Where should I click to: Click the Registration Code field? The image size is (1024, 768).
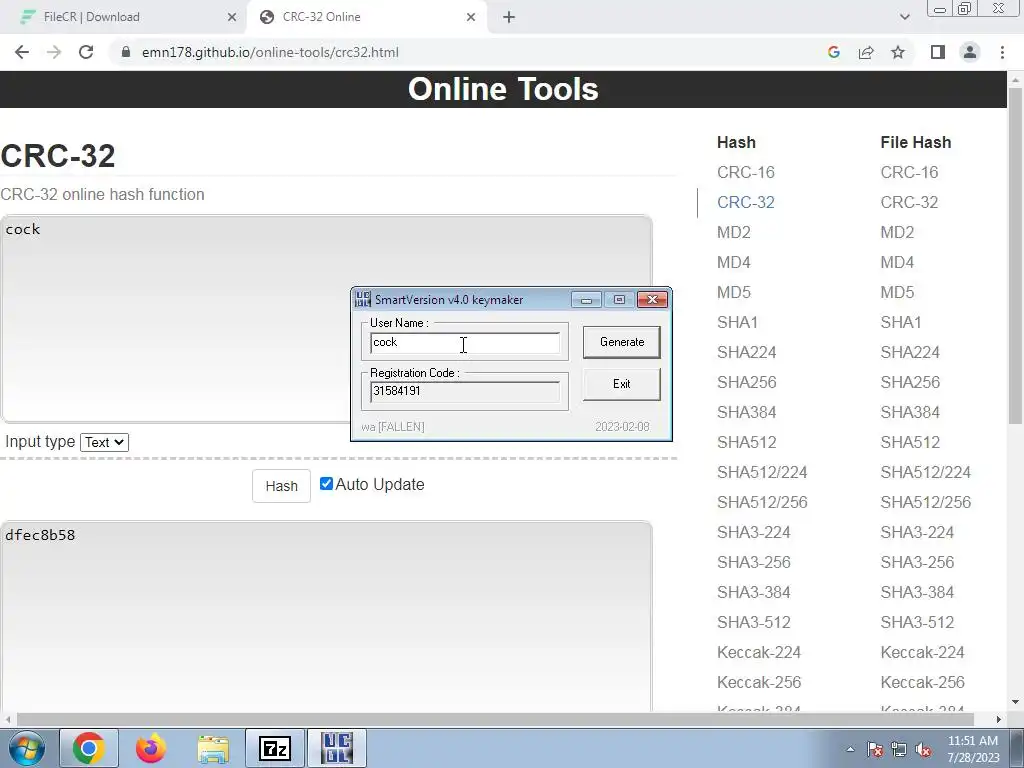(x=465, y=391)
